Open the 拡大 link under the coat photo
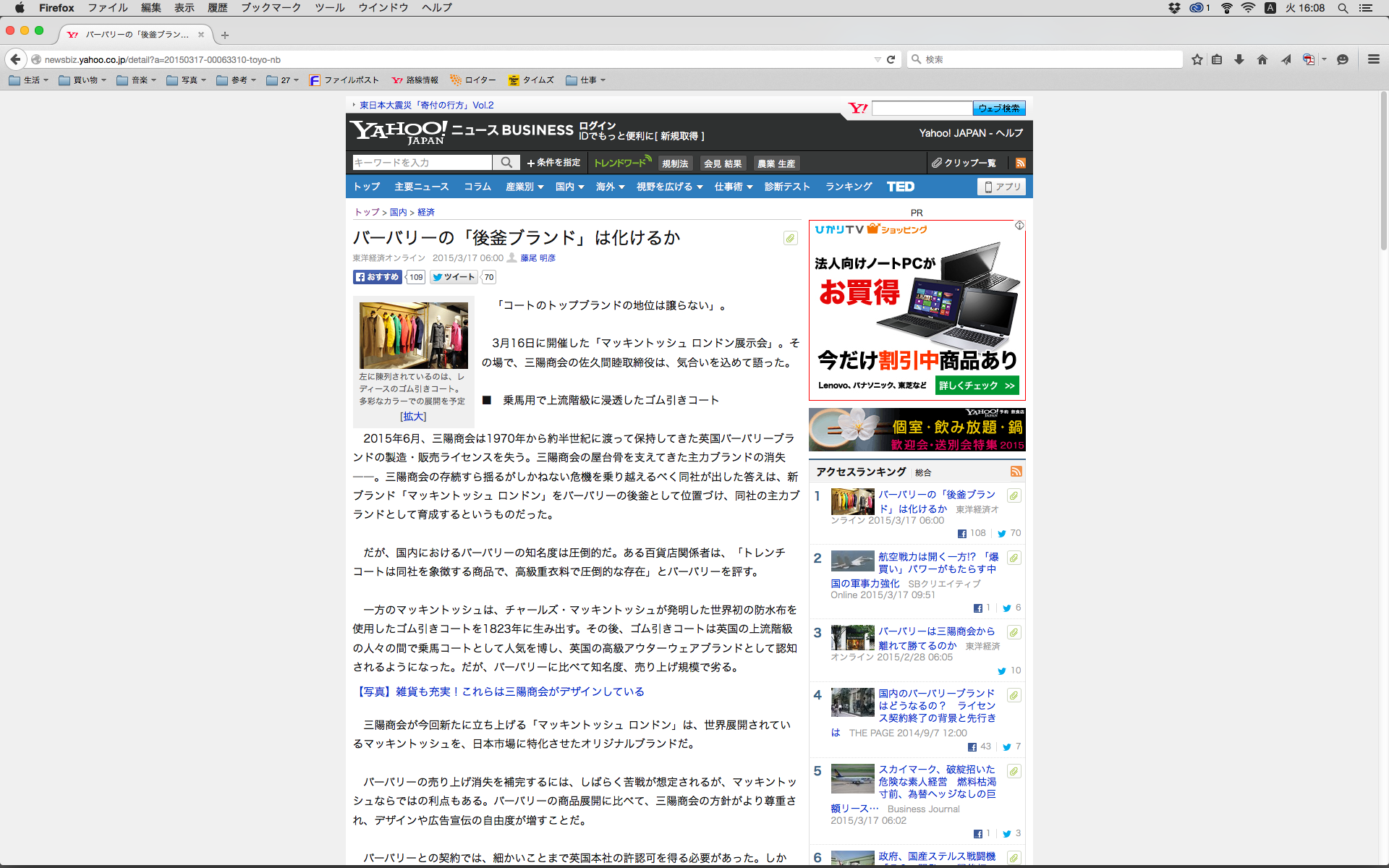This screenshot has height=868, width=1389. click(x=413, y=417)
